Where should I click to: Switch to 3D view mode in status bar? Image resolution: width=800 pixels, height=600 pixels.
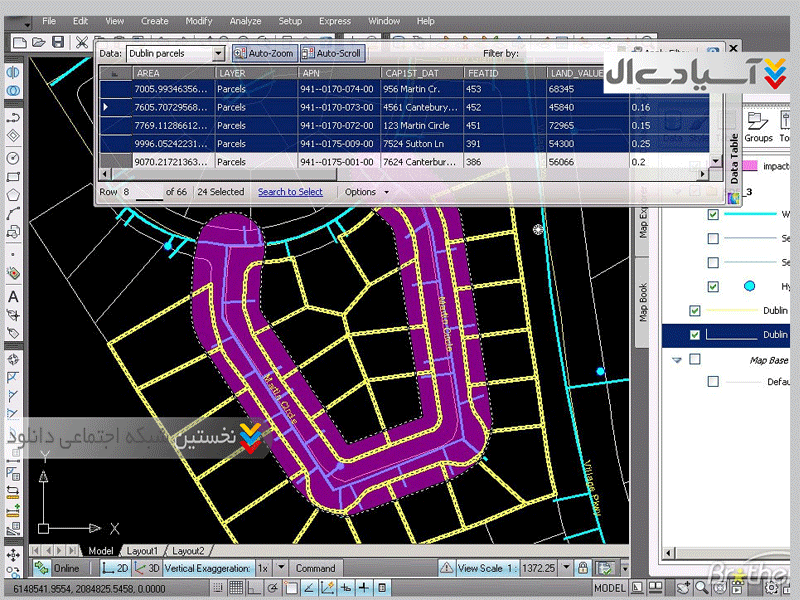click(148, 568)
